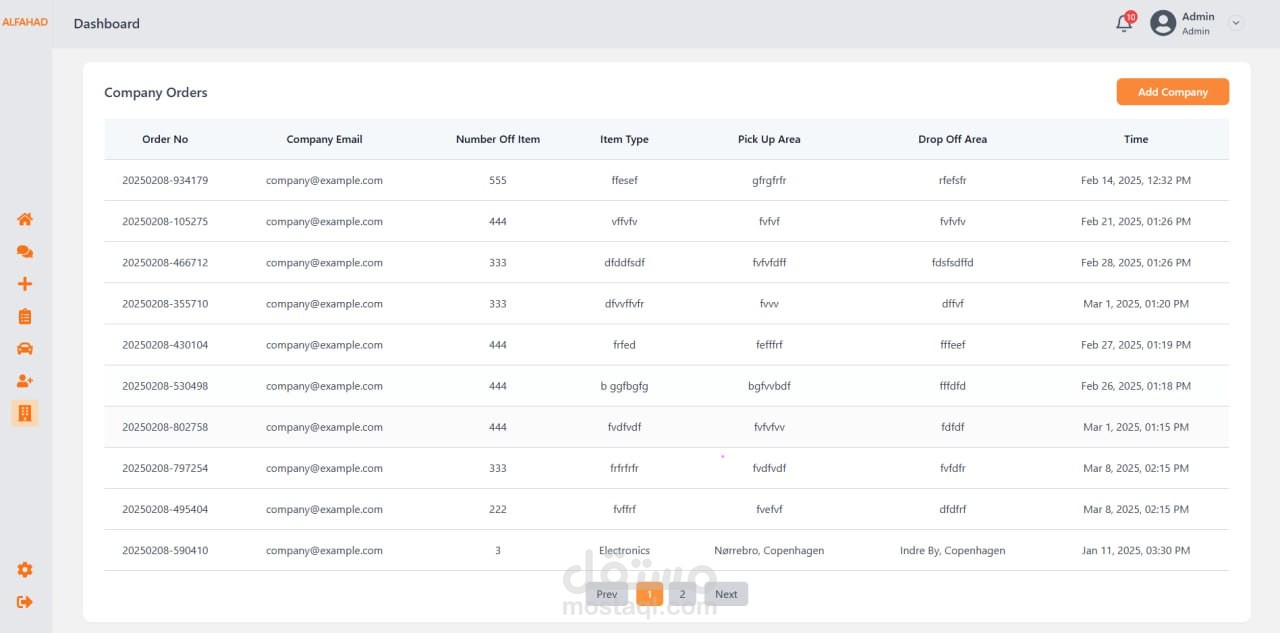The height and width of the screenshot is (633, 1280).
Task: Select page 1 in pagination
Action: tap(649, 594)
